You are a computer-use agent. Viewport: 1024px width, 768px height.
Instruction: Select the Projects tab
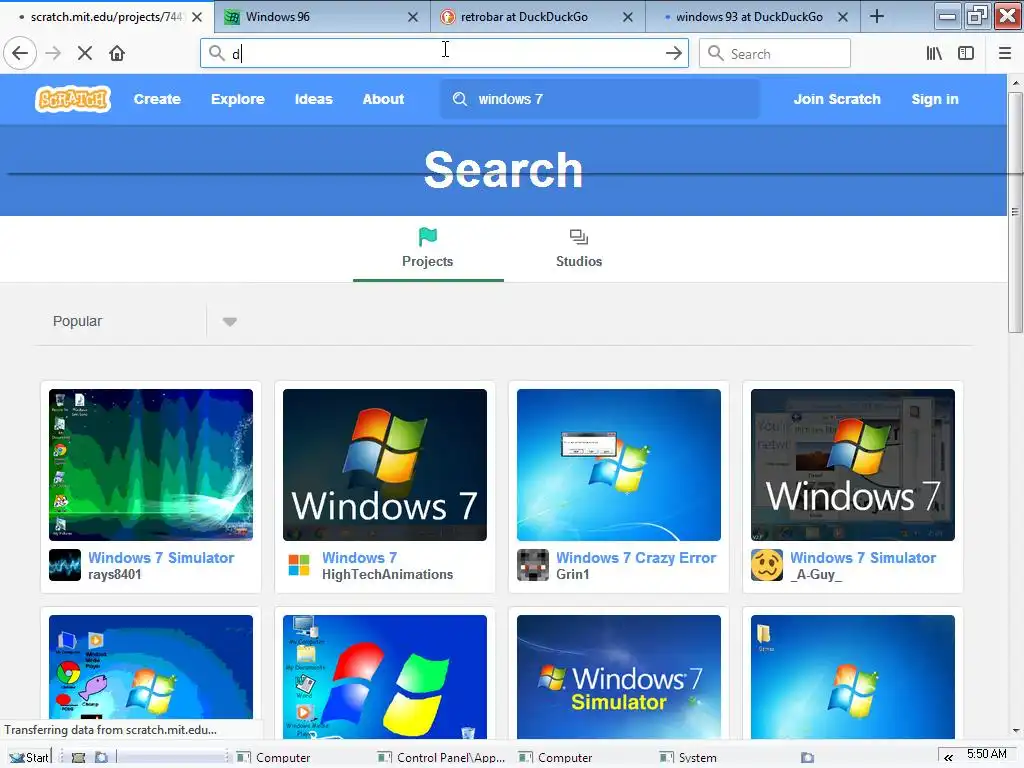point(428,249)
